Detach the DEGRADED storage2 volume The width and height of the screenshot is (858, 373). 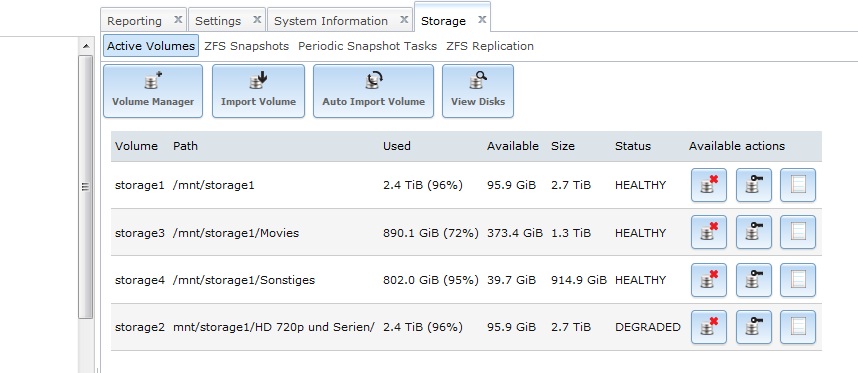709,327
